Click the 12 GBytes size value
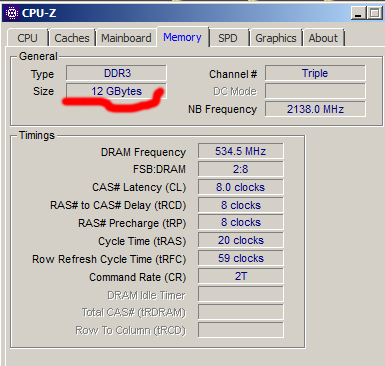 pos(116,91)
